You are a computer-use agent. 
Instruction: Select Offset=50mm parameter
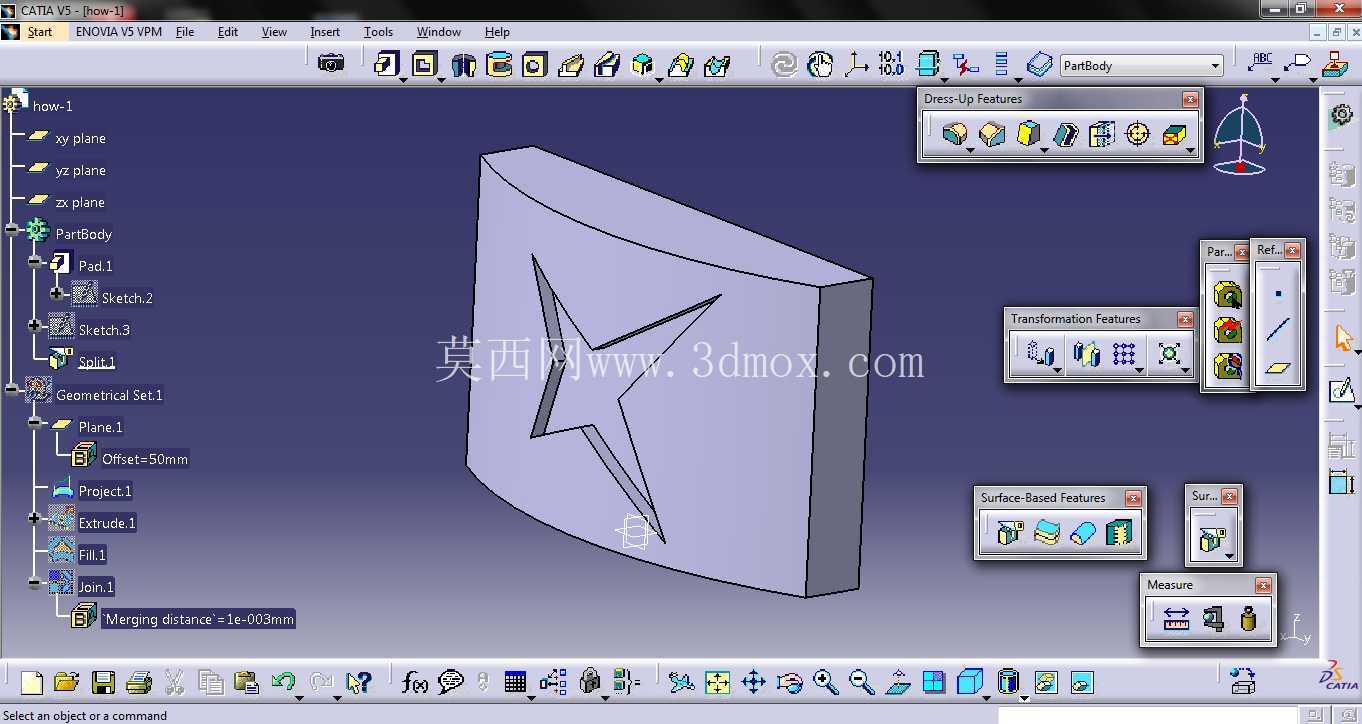pyautogui.click(x=145, y=459)
